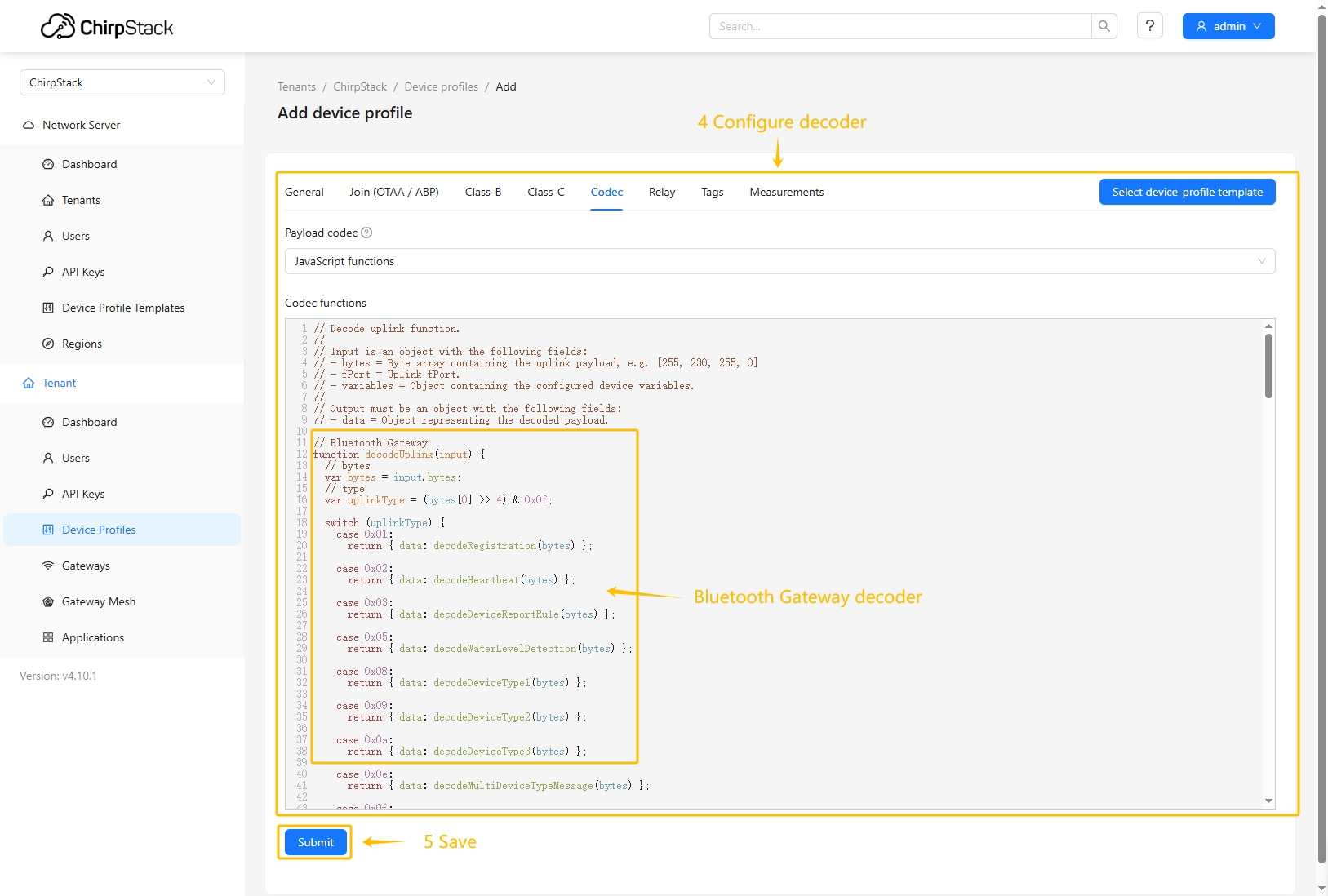Viewport: 1328px width, 896px height.
Task: Click the search magnifier icon
Action: click(x=1104, y=26)
